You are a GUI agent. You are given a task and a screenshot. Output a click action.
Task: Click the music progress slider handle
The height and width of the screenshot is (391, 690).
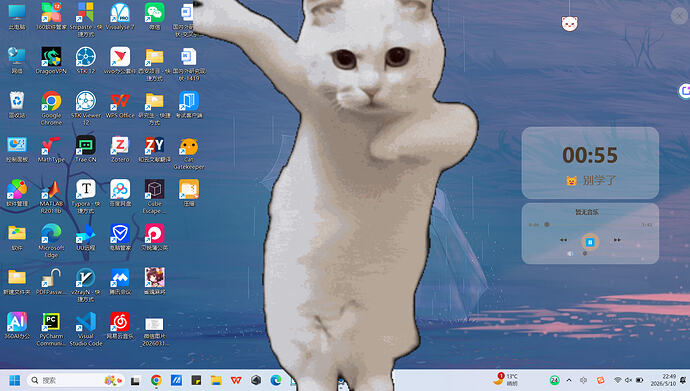[547, 225]
